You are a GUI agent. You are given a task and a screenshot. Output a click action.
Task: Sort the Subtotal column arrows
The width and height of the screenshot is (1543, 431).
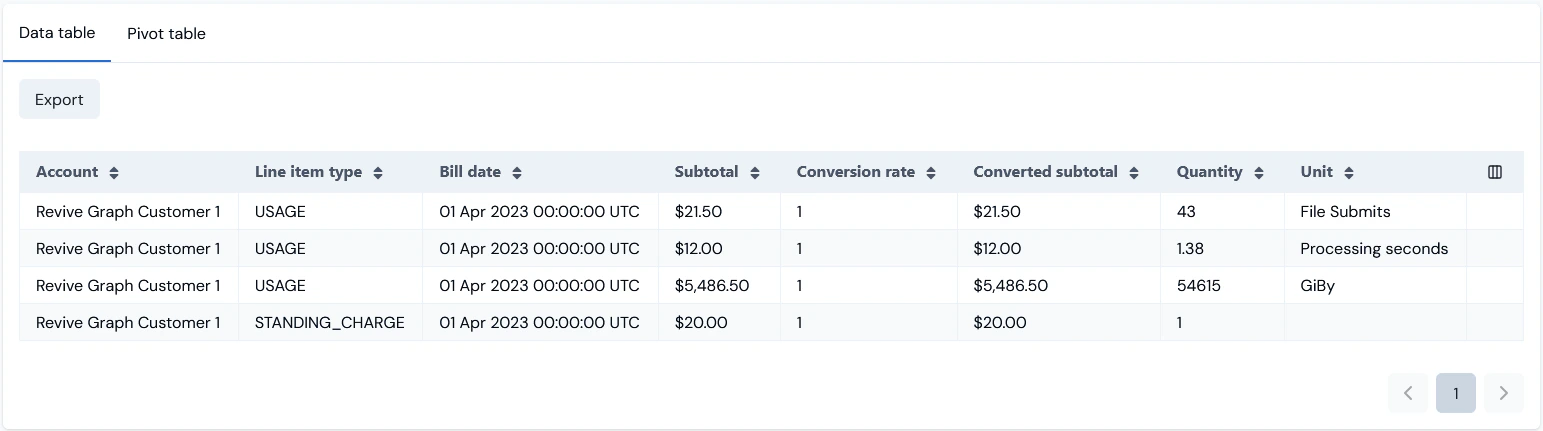pos(755,173)
